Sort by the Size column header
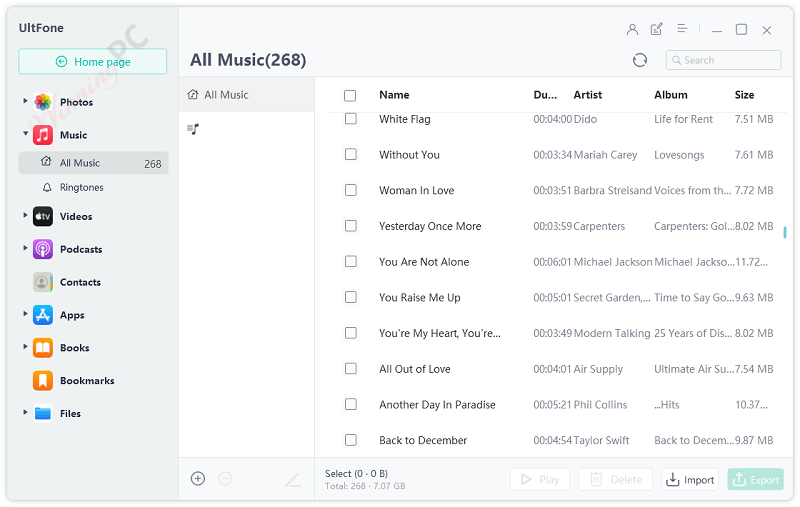This screenshot has height=507, width=800. [x=744, y=95]
